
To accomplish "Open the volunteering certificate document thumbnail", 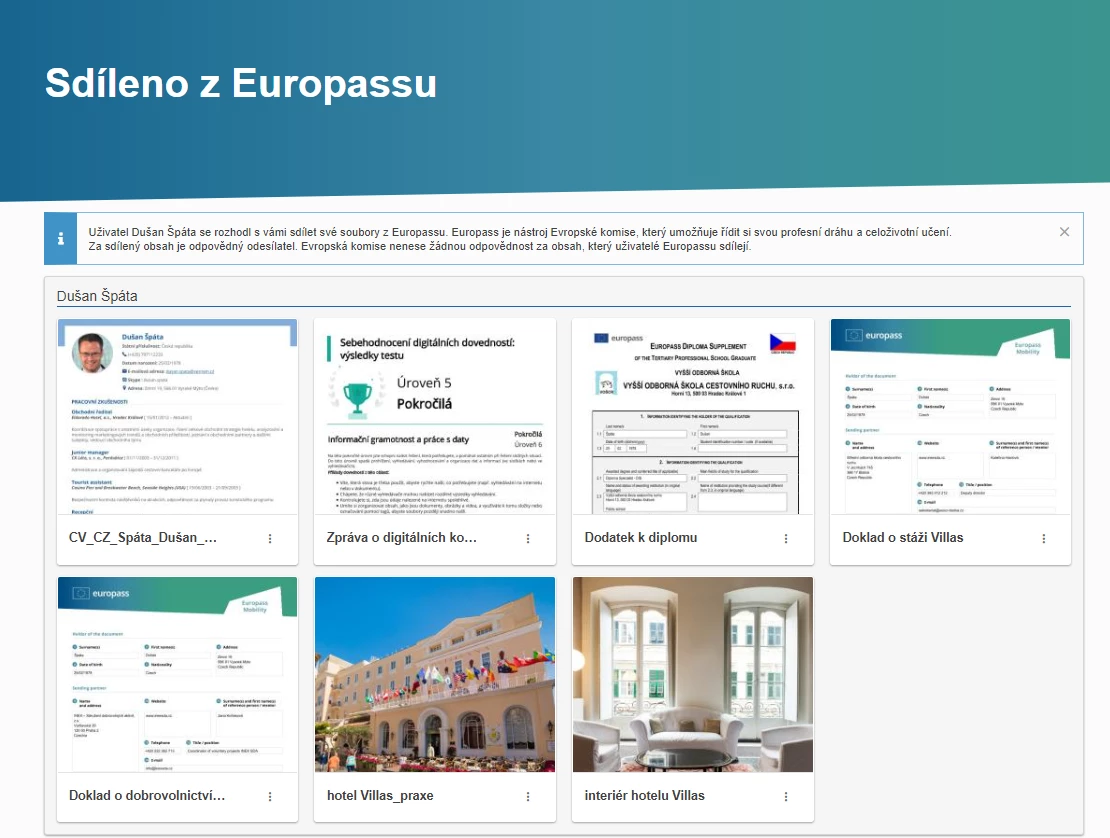I will 177,674.
